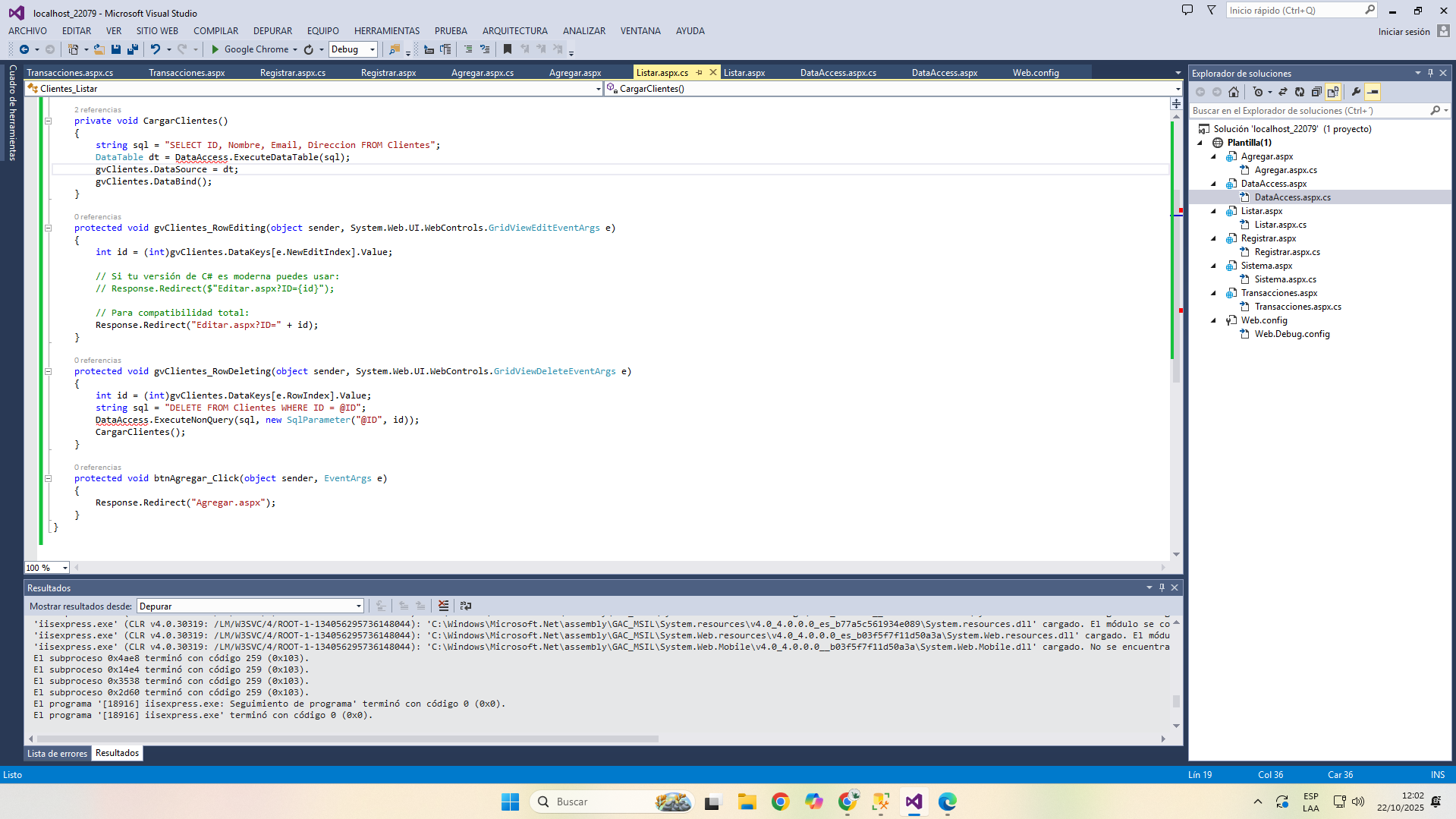Open the DEPURAR menu
This screenshot has width=1456, height=819.
pyautogui.click(x=272, y=31)
